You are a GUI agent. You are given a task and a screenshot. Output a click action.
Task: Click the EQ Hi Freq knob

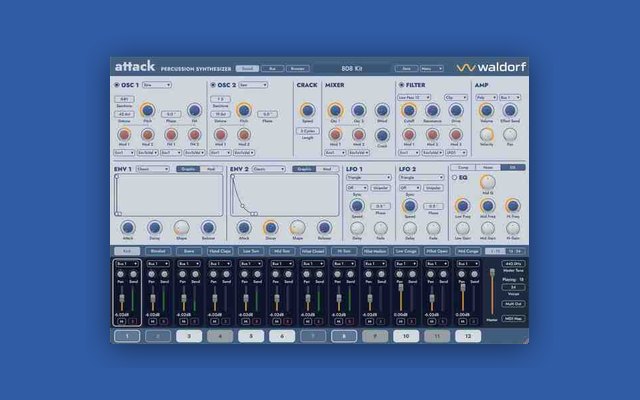[x=513, y=206]
